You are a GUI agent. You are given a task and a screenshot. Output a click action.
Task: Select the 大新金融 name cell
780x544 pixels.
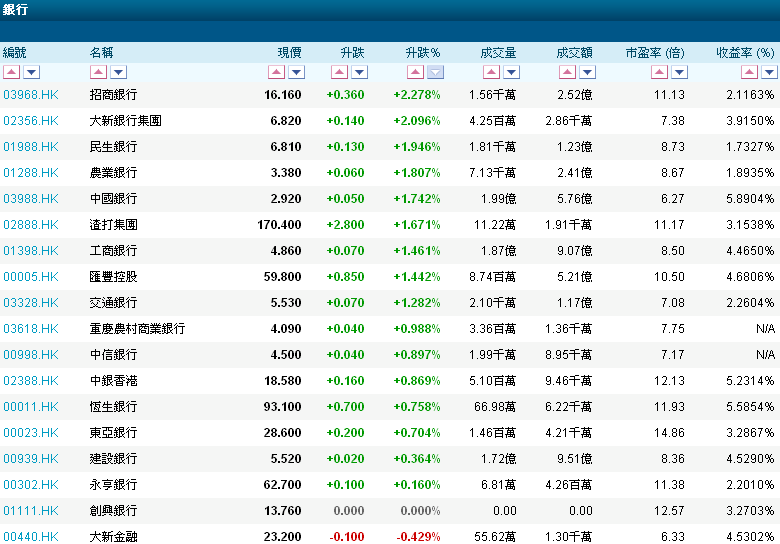pyautogui.click(x=113, y=537)
